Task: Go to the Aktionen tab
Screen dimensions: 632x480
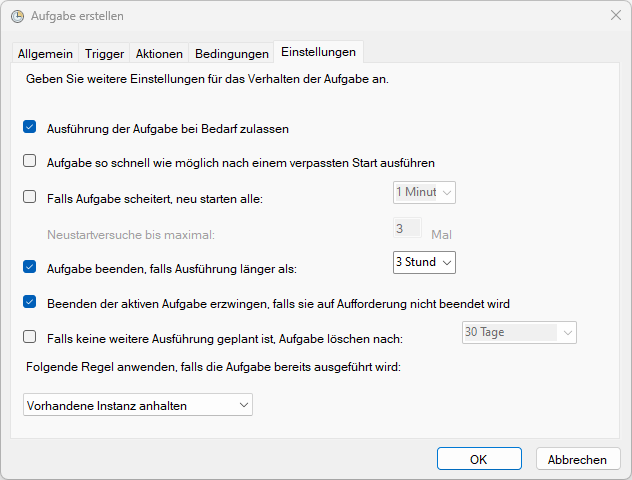Action: (159, 54)
